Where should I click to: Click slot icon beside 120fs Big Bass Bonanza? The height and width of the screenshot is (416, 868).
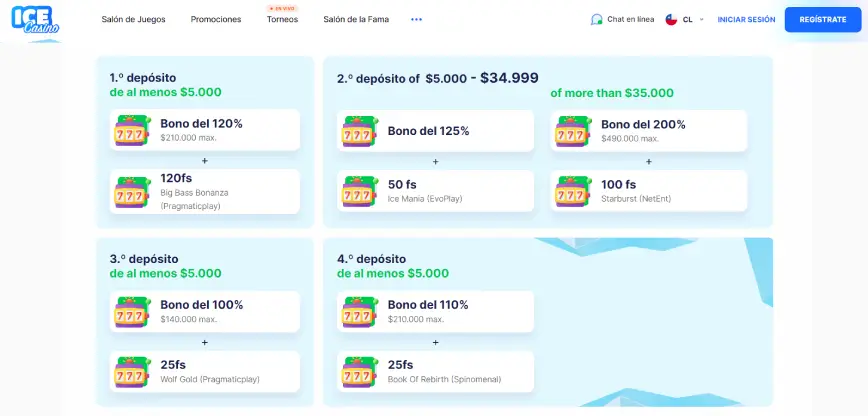132,191
